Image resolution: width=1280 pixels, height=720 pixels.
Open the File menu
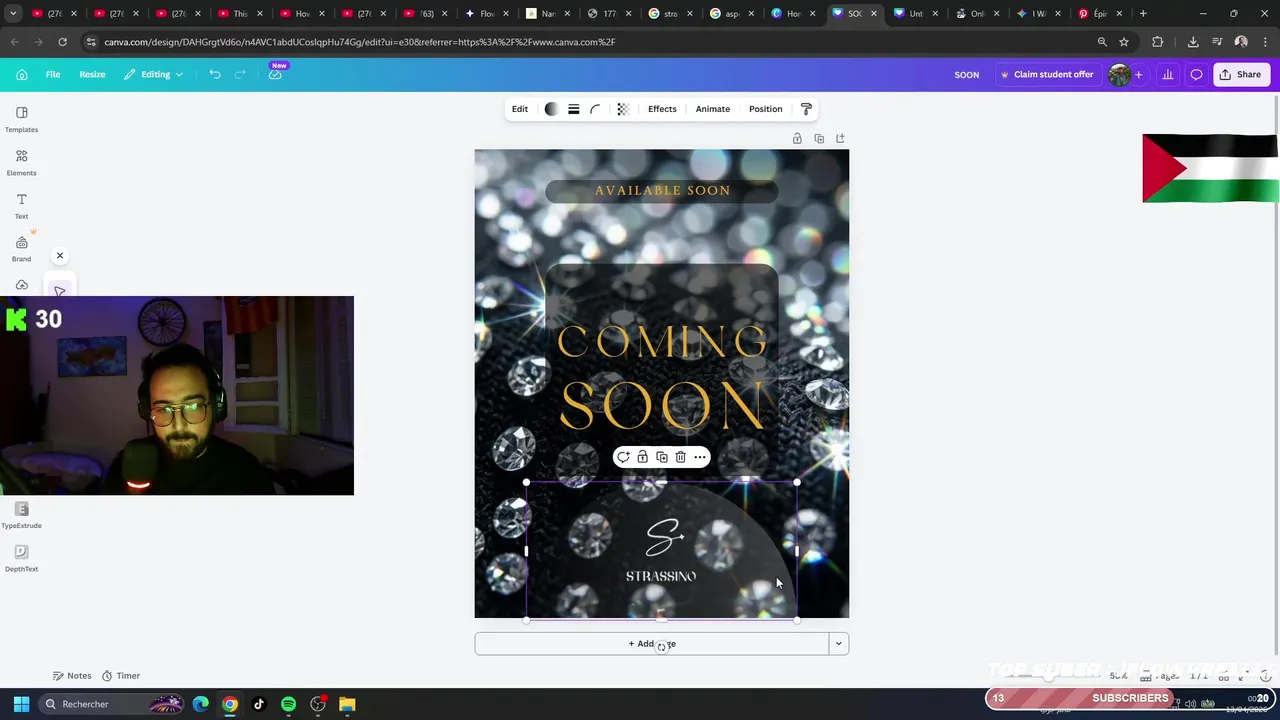[53, 74]
